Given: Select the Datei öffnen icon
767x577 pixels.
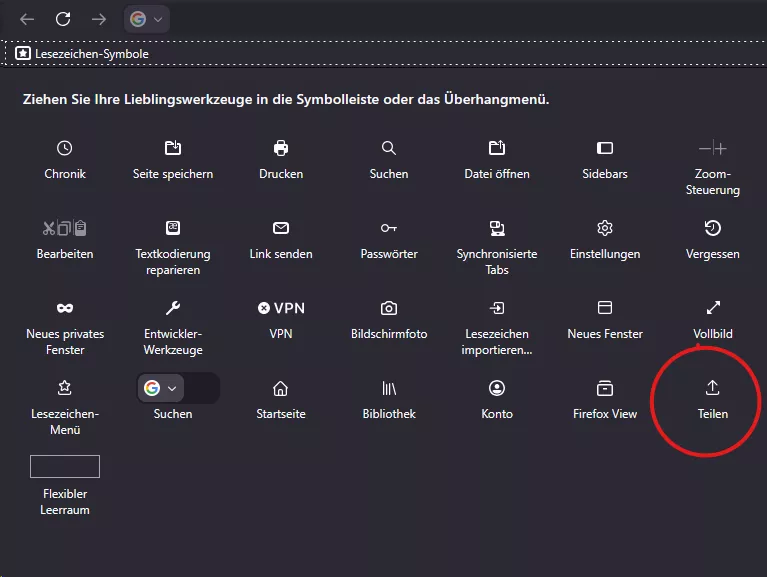Looking at the screenshot, I should point(497,148).
